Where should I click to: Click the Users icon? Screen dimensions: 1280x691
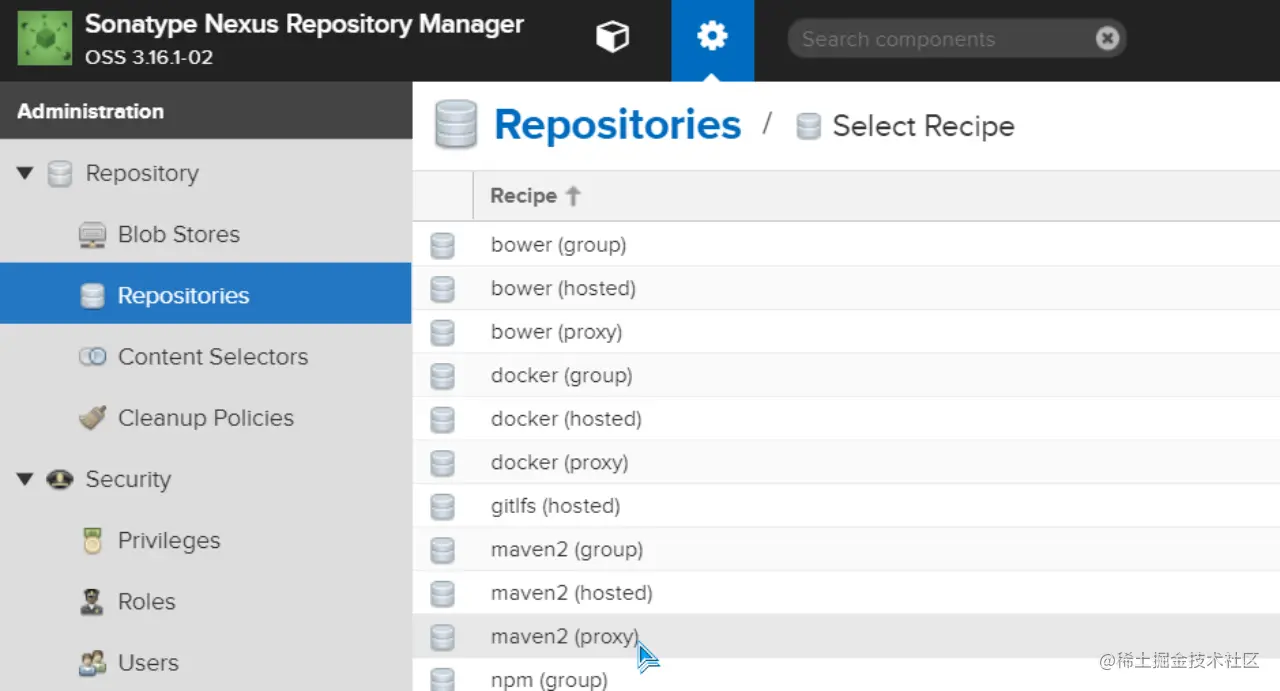tap(92, 663)
